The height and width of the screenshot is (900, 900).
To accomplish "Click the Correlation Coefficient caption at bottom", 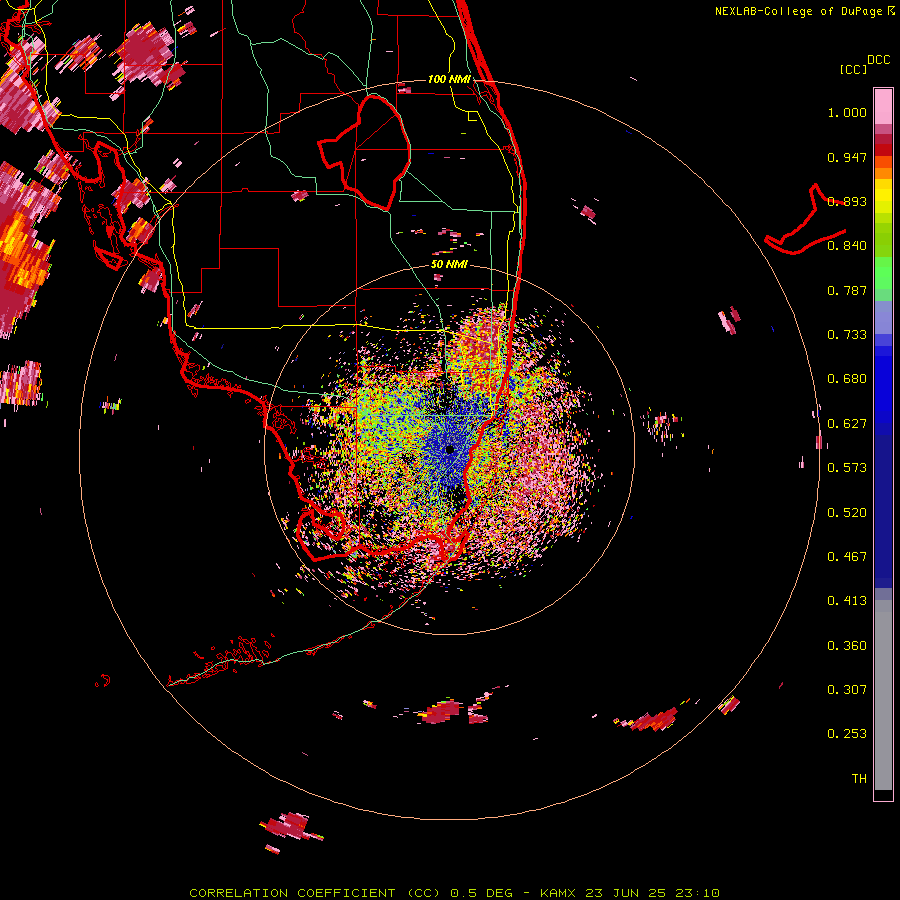I will [454, 893].
